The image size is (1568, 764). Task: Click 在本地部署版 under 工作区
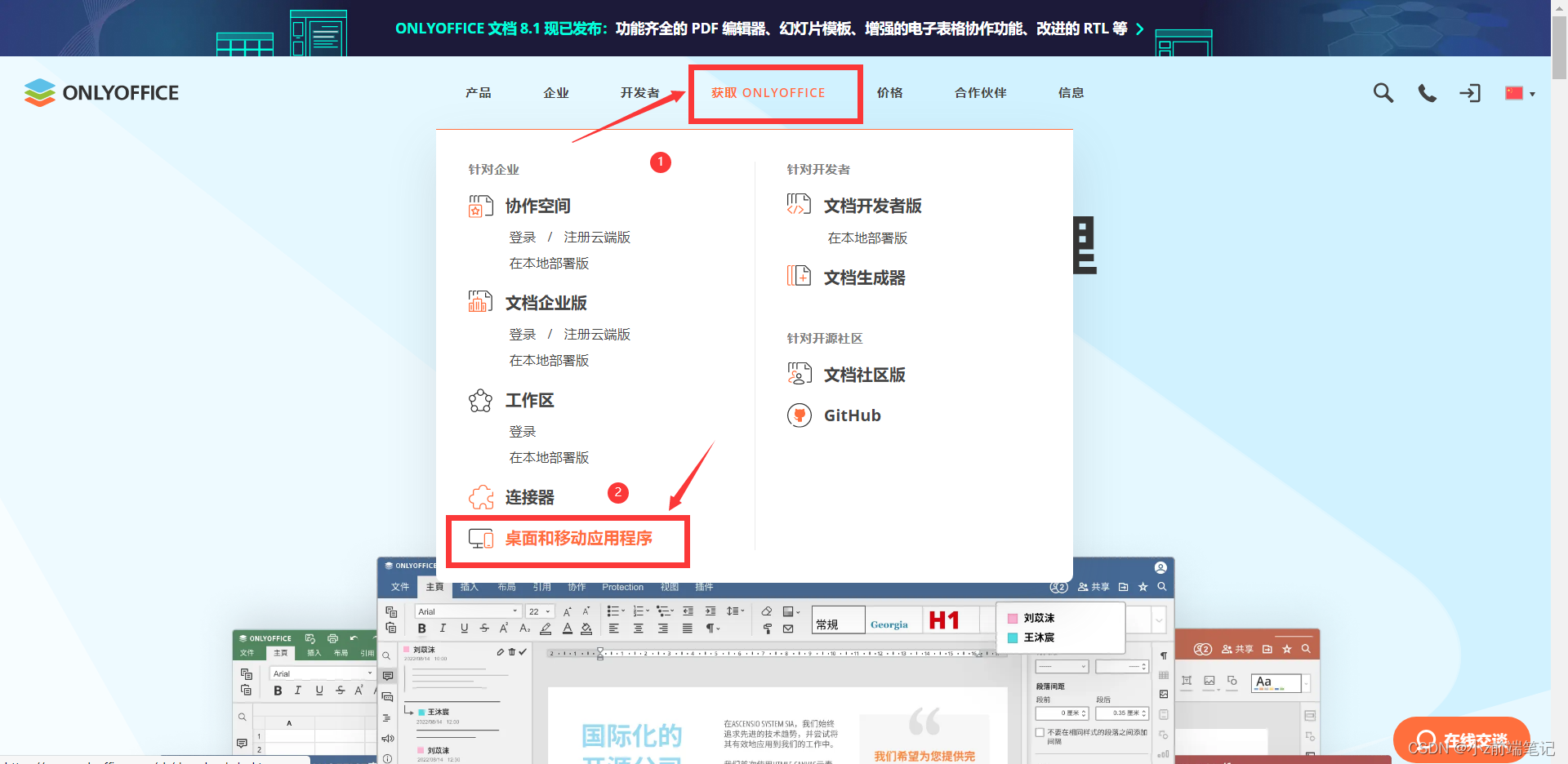pyautogui.click(x=549, y=458)
